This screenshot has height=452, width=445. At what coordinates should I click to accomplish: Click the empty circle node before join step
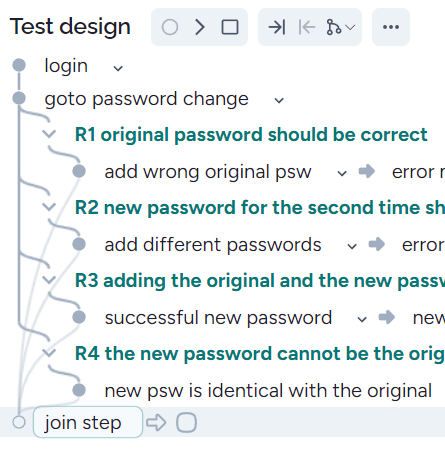click(19, 422)
